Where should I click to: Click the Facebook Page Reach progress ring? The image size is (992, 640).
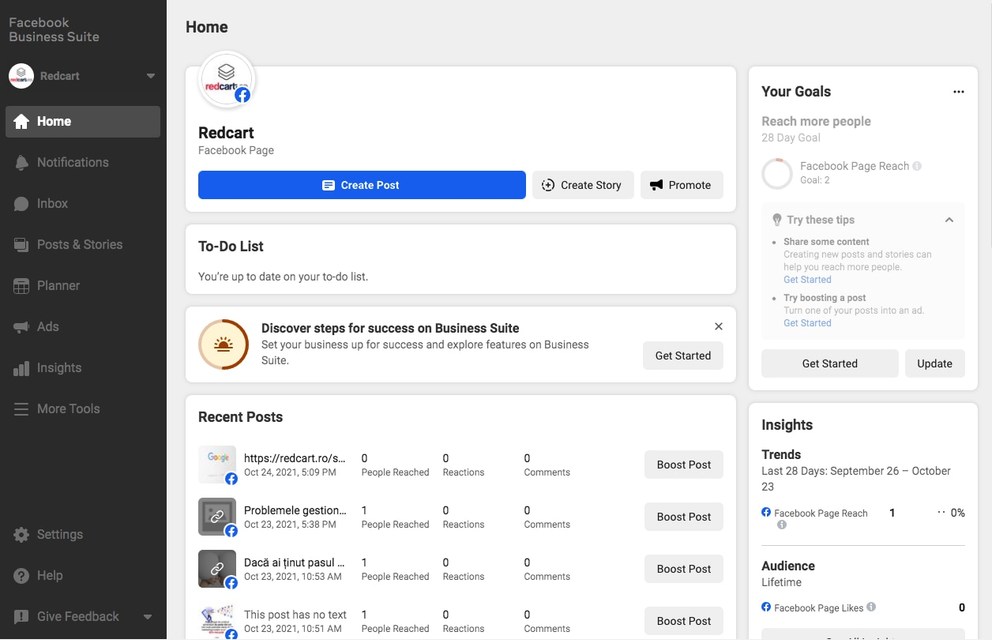(x=777, y=173)
